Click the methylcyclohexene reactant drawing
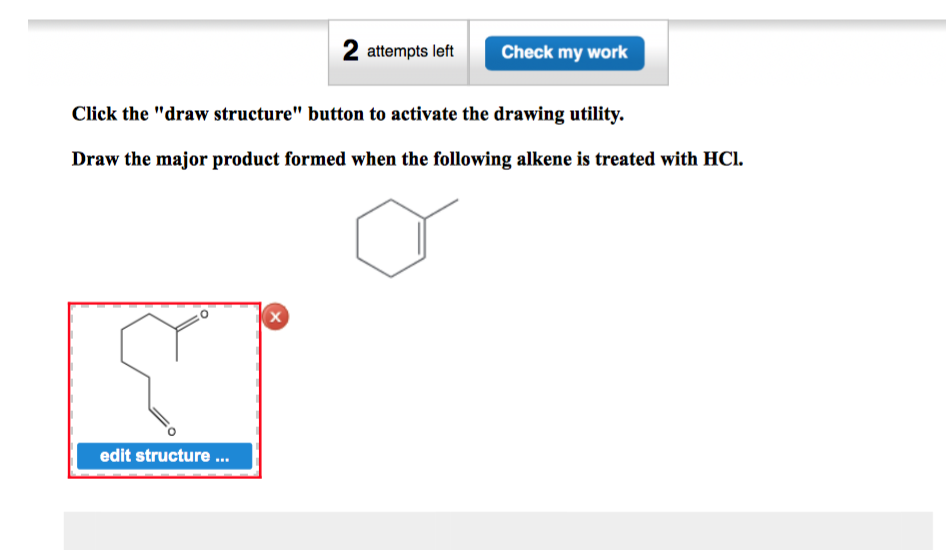 (x=407, y=238)
